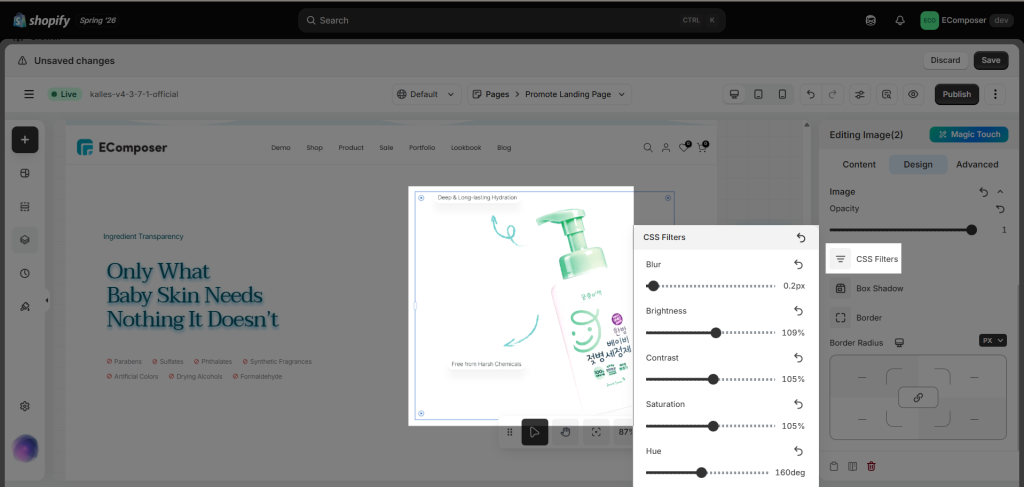This screenshot has width=1024, height=487.
Task: Link border radius values together
Action: [918, 398]
